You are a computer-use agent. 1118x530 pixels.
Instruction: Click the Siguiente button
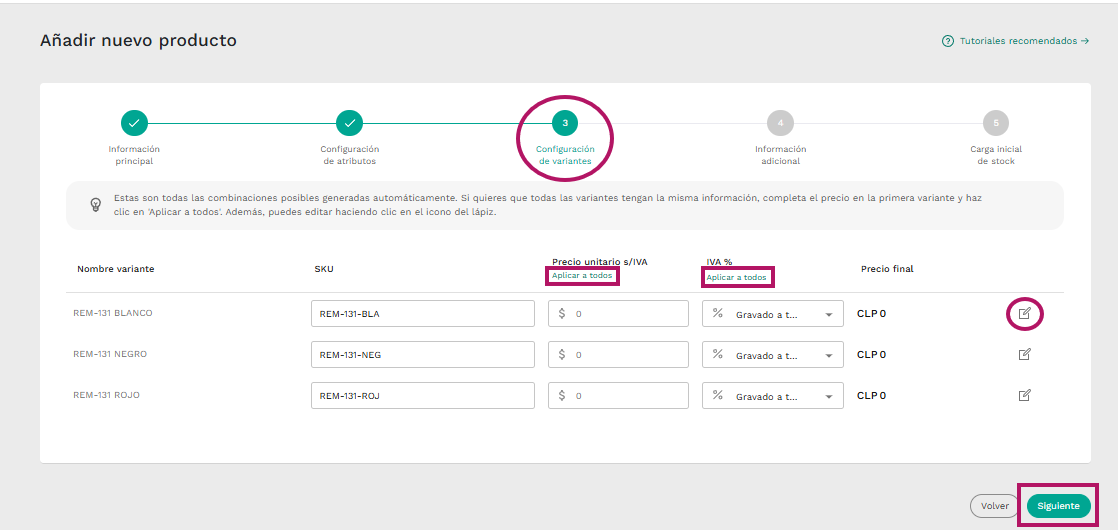coord(1059,506)
